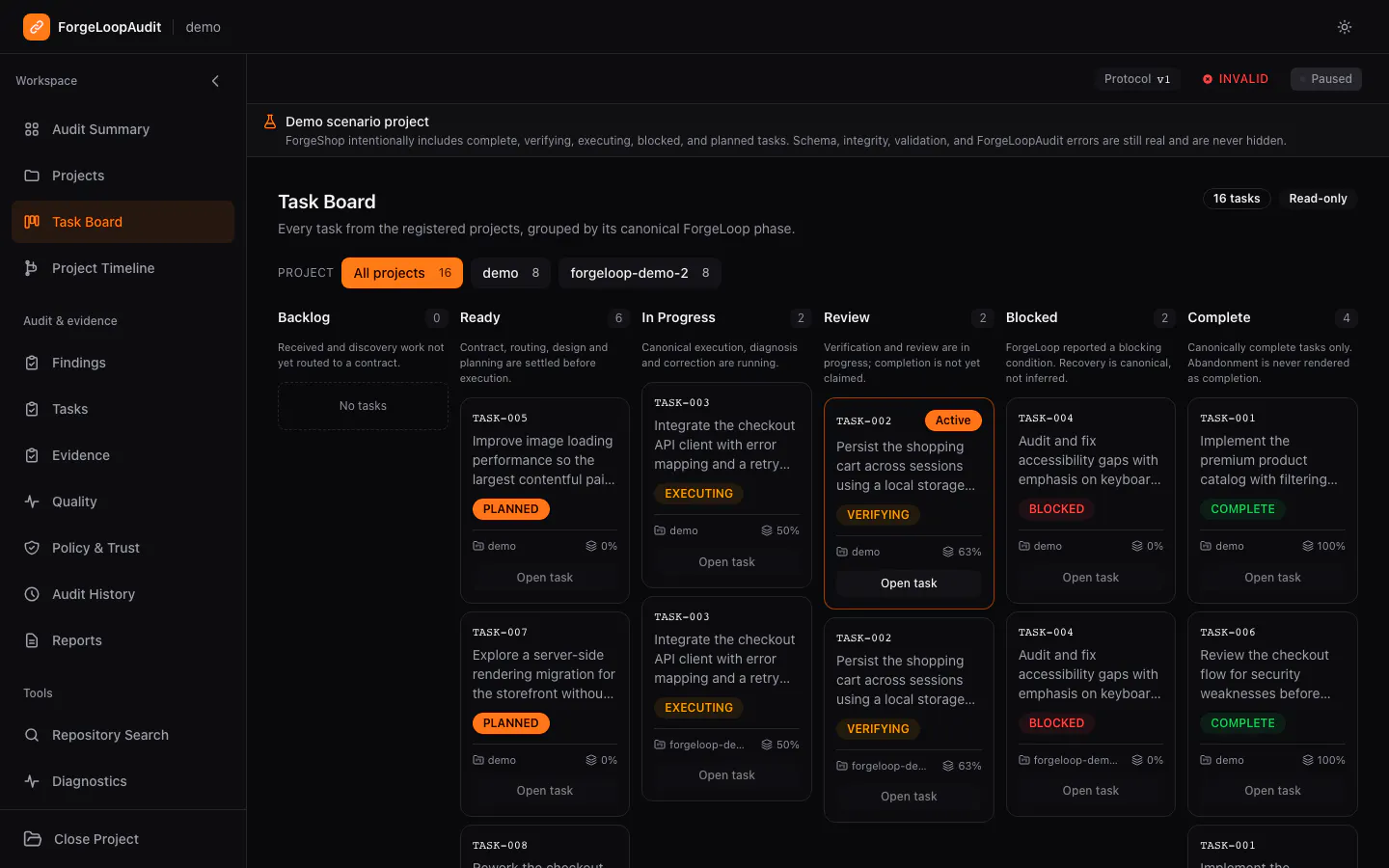Toggle the theme with the sun icon

[1345, 27]
